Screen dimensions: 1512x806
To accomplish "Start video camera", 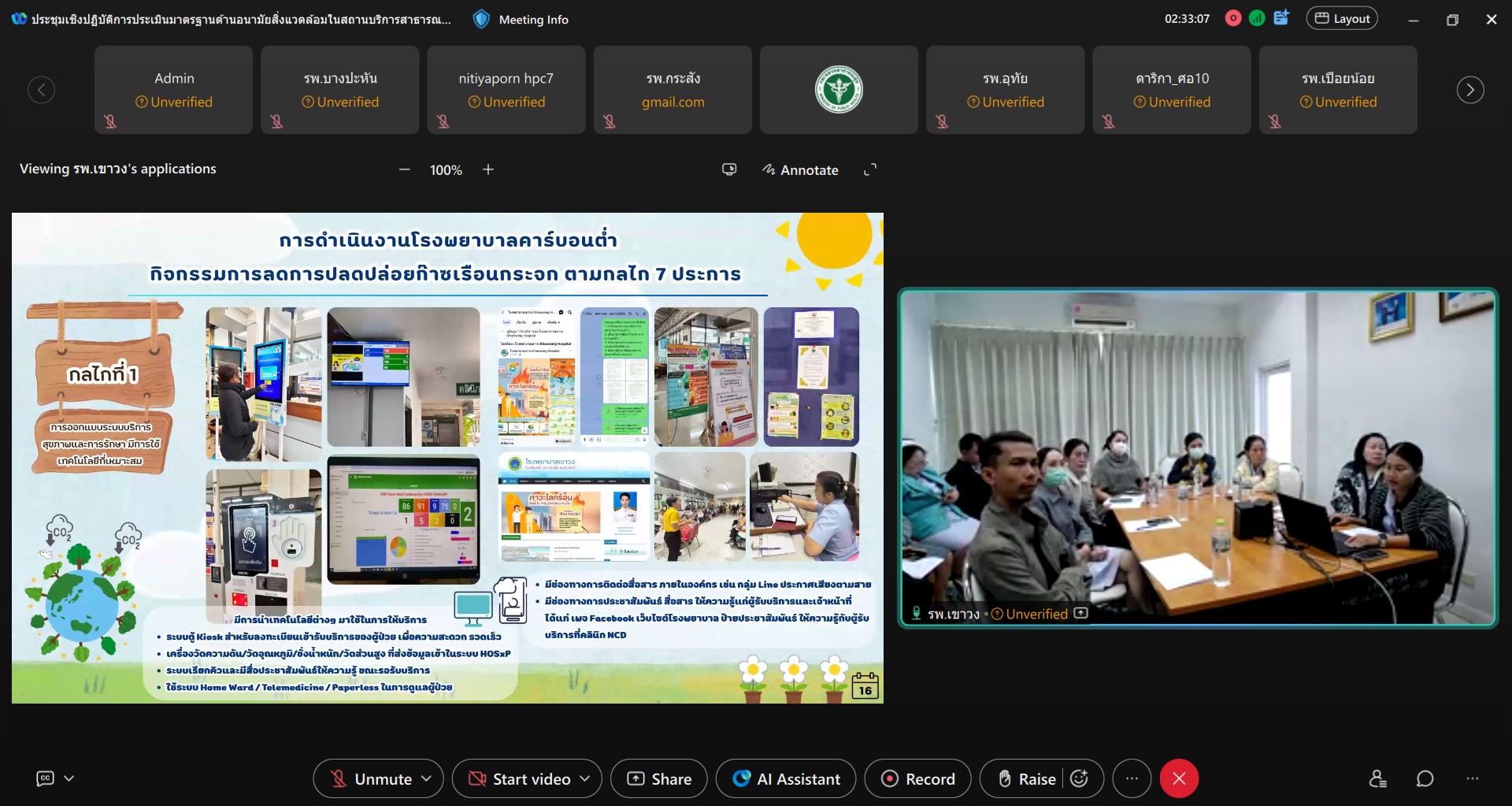I will (520, 778).
